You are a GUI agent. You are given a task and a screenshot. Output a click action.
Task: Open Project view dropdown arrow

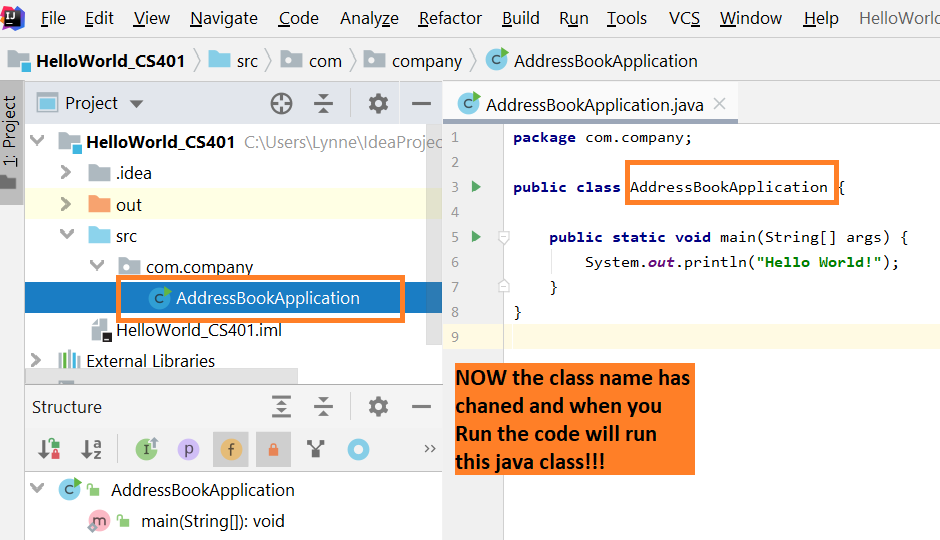point(137,104)
